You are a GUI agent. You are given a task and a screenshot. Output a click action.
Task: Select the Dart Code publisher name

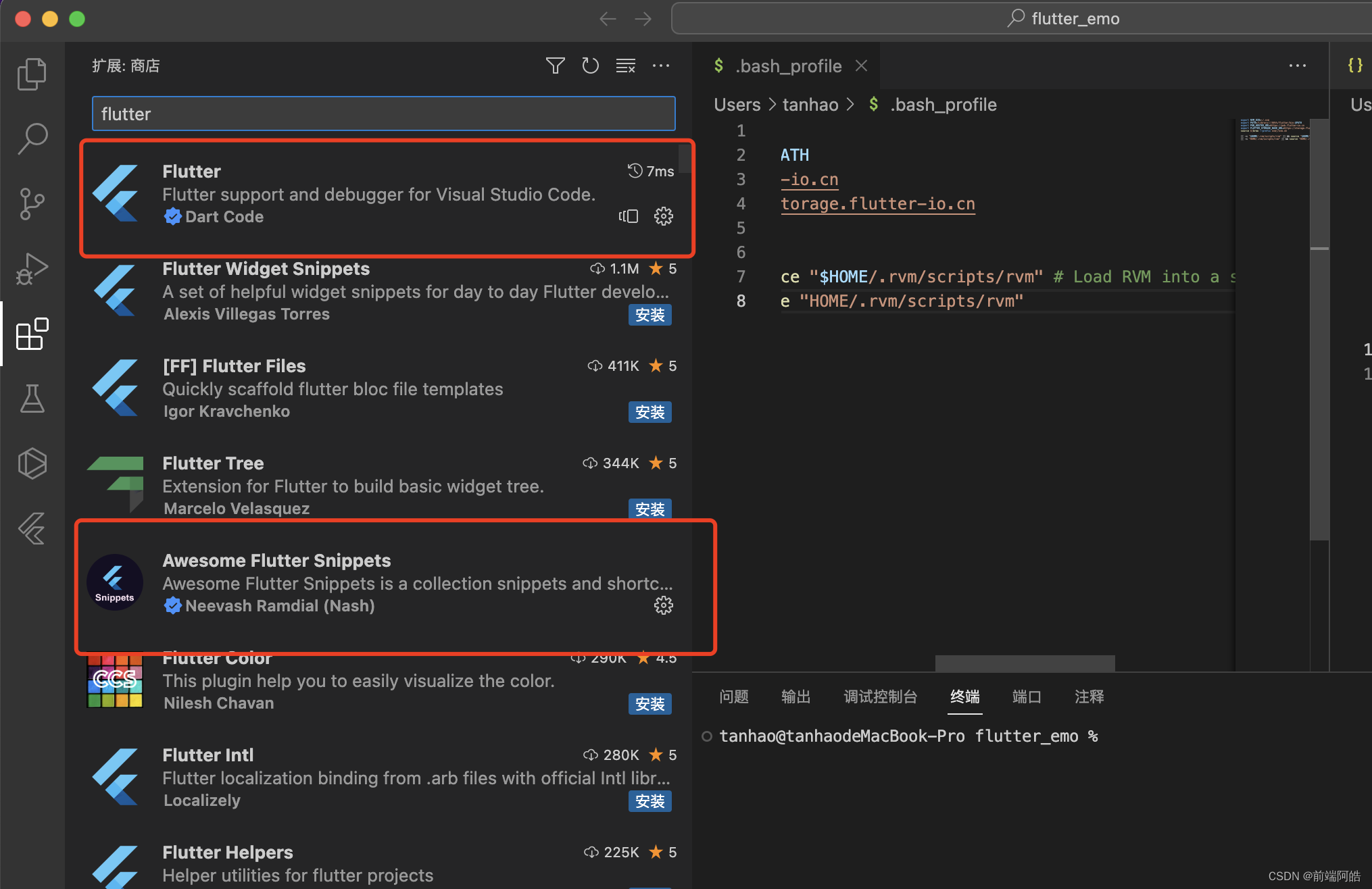[x=224, y=217]
